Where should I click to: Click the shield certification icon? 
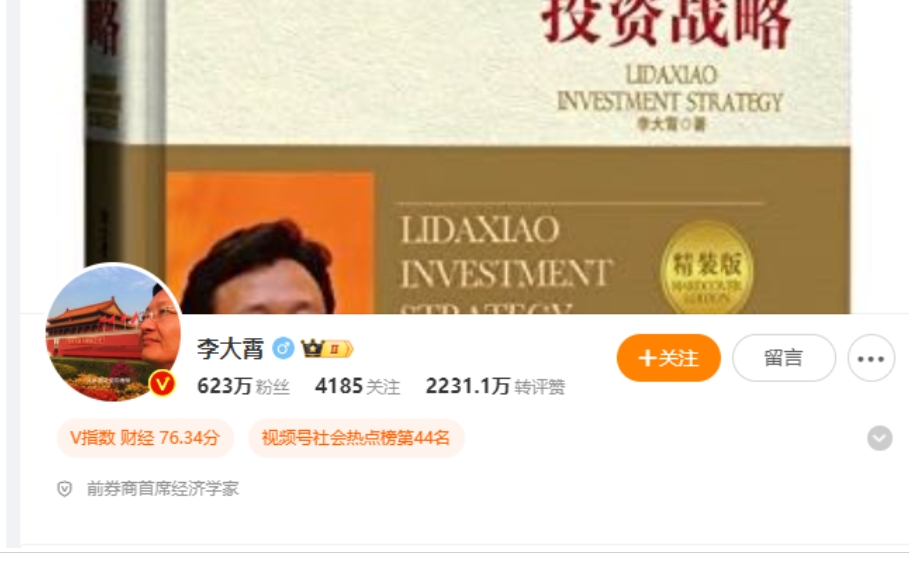(64, 489)
